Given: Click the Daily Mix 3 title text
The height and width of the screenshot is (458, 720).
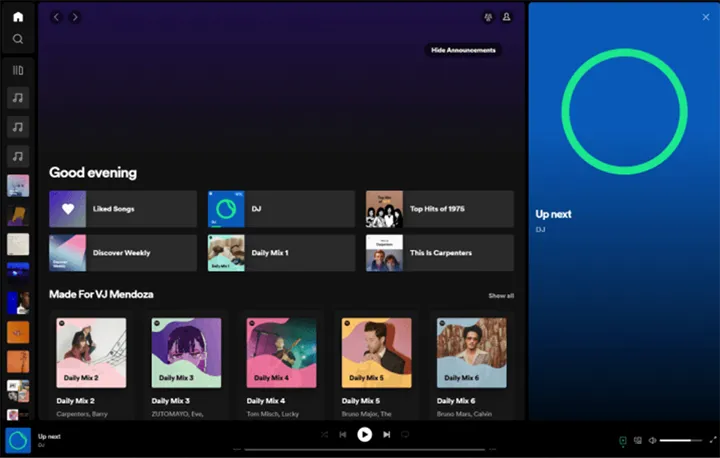Looking at the screenshot, I should coord(170,401).
